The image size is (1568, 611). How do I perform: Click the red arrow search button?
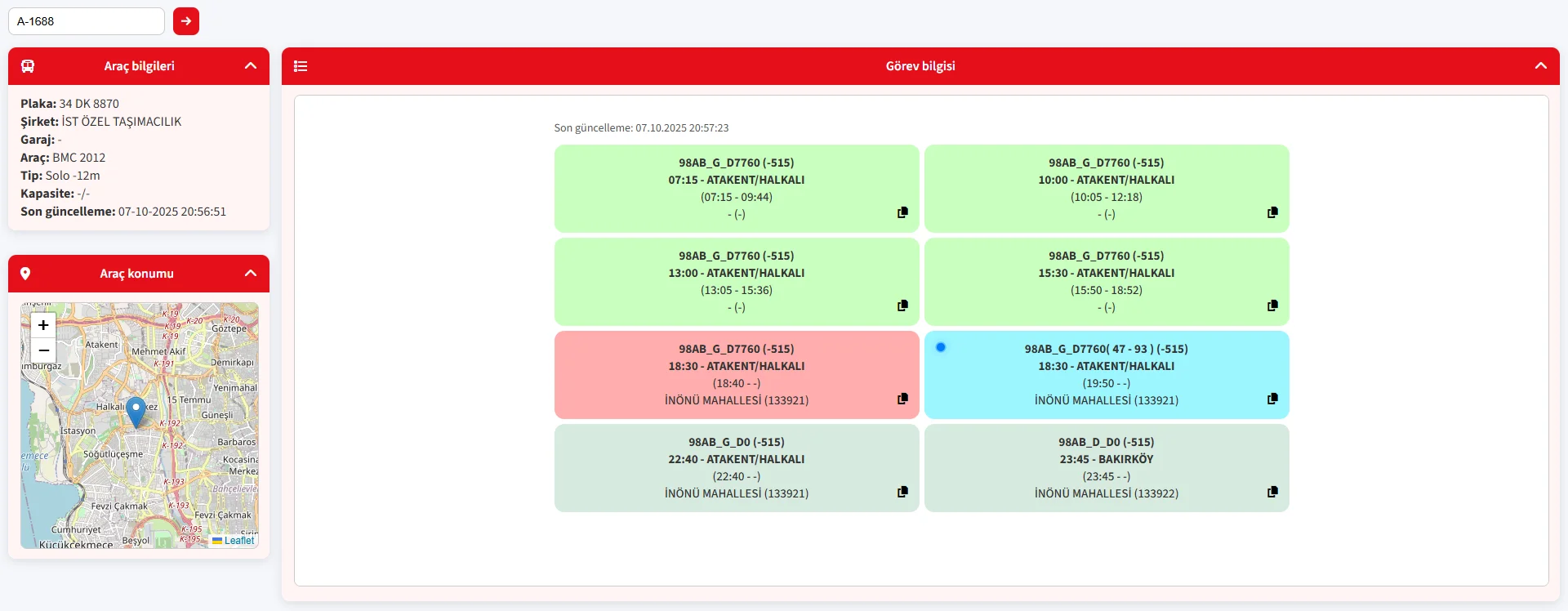186,21
